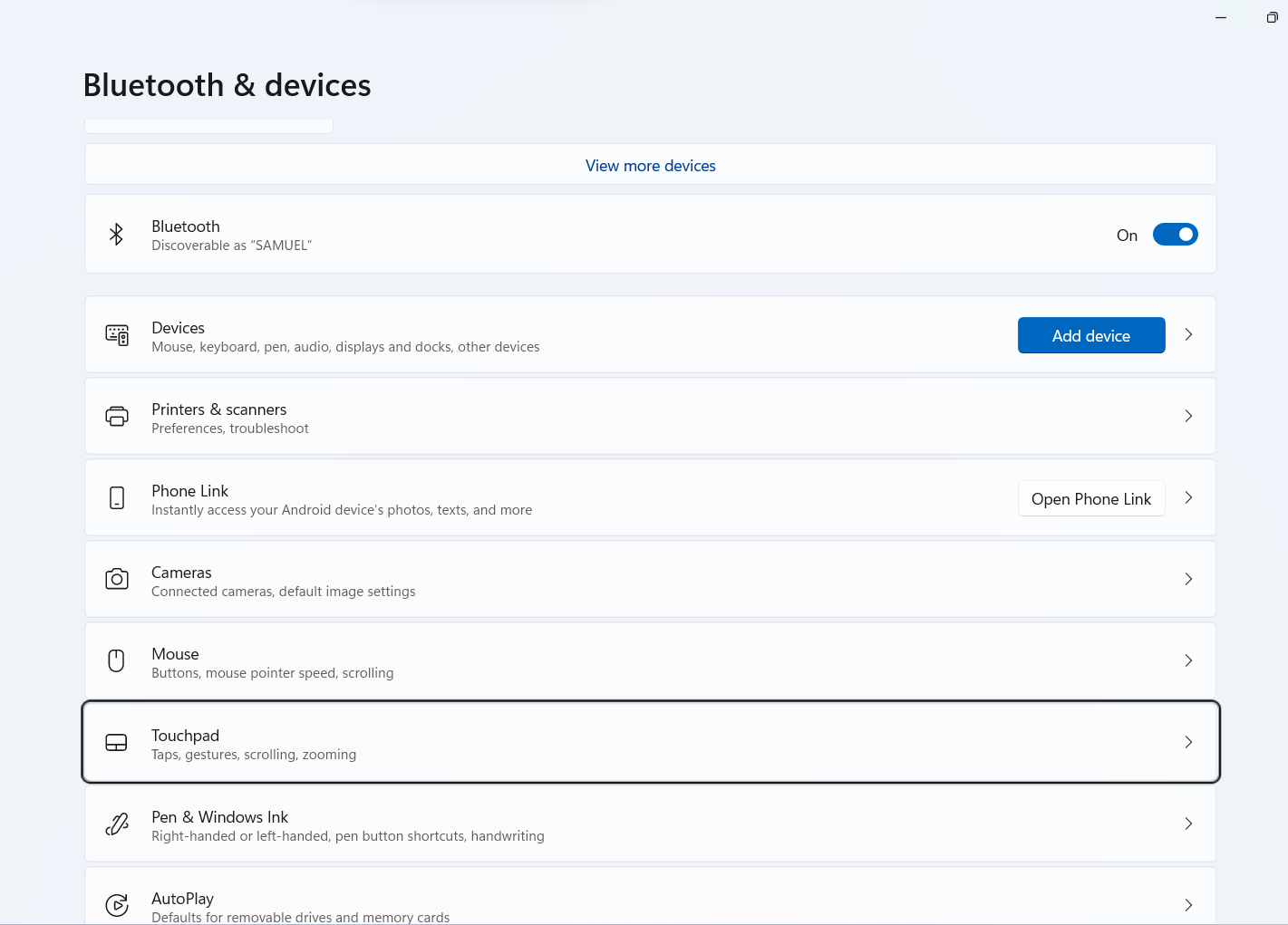This screenshot has height=925, width=1288.
Task: Click the mouse icon
Action: coord(116,660)
